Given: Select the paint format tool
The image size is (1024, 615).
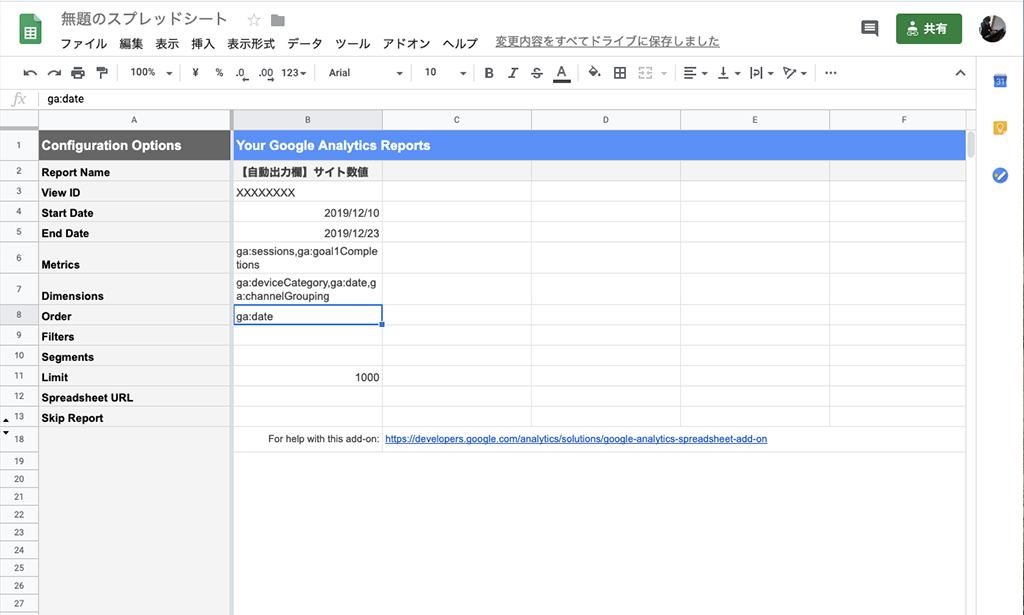Looking at the screenshot, I should coord(102,73).
